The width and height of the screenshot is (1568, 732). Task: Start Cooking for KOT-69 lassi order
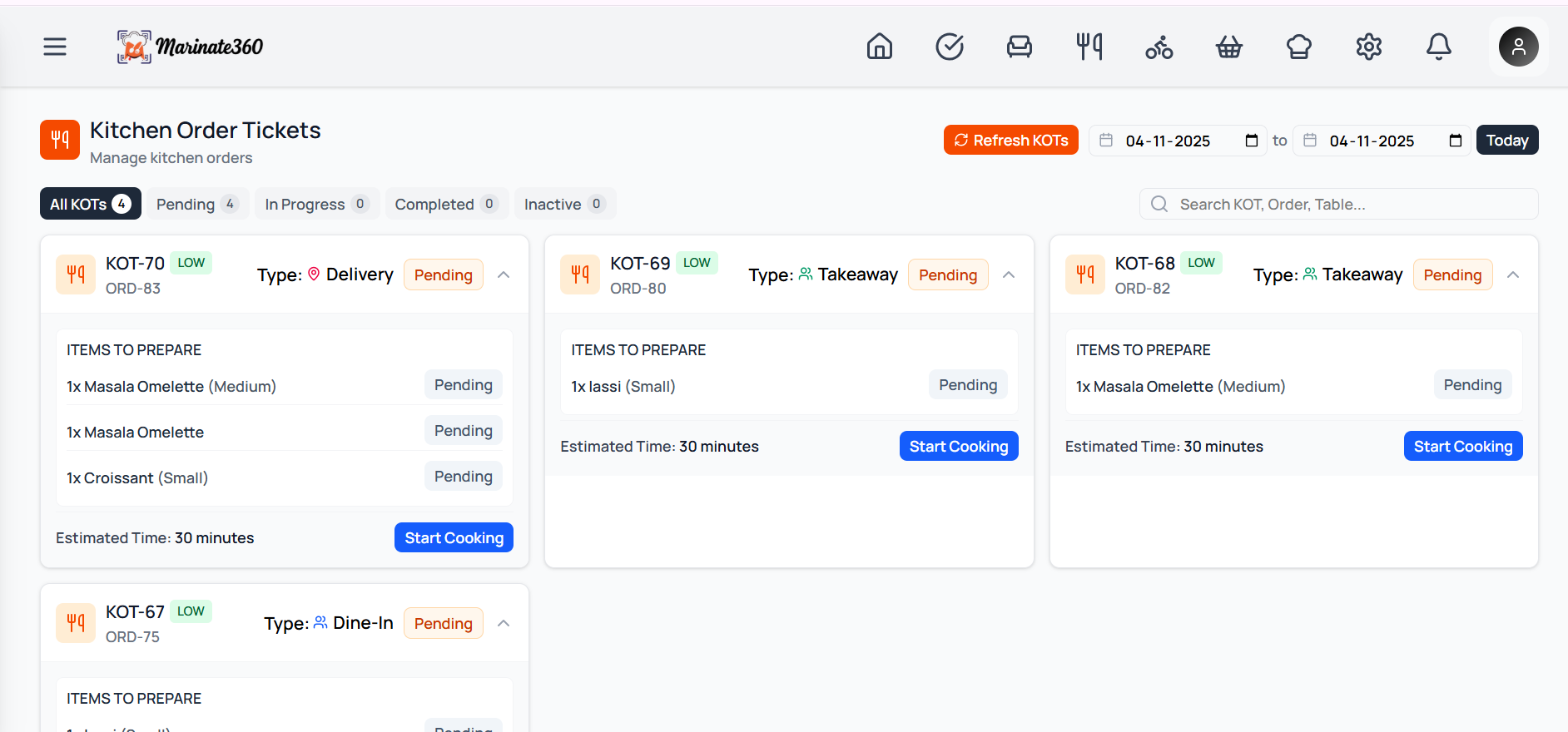pyautogui.click(x=958, y=447)
